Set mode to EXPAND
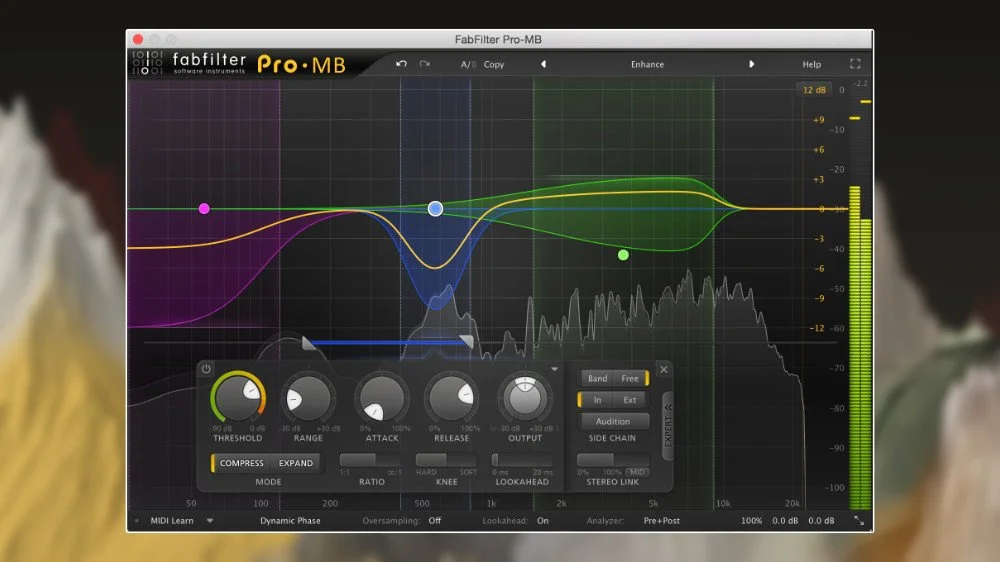Screen dimensions: 1000x562 point(296,463)
